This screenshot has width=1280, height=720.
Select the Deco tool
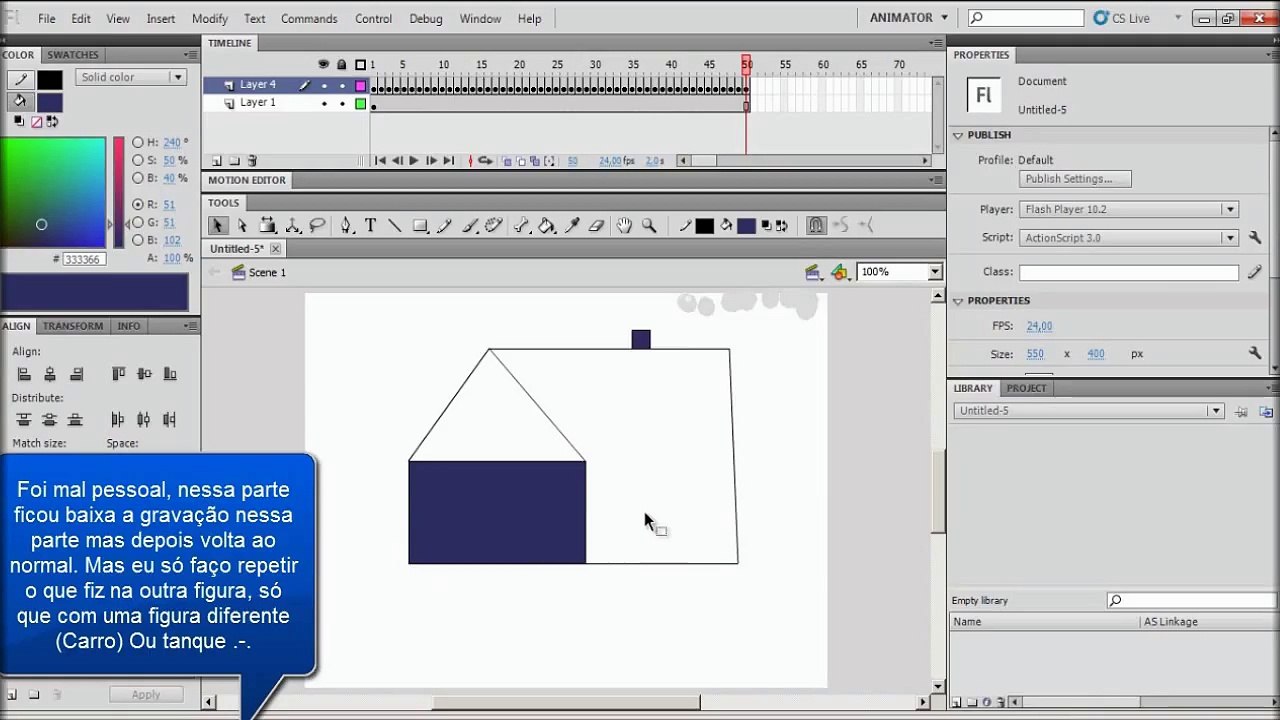(493, 226)
